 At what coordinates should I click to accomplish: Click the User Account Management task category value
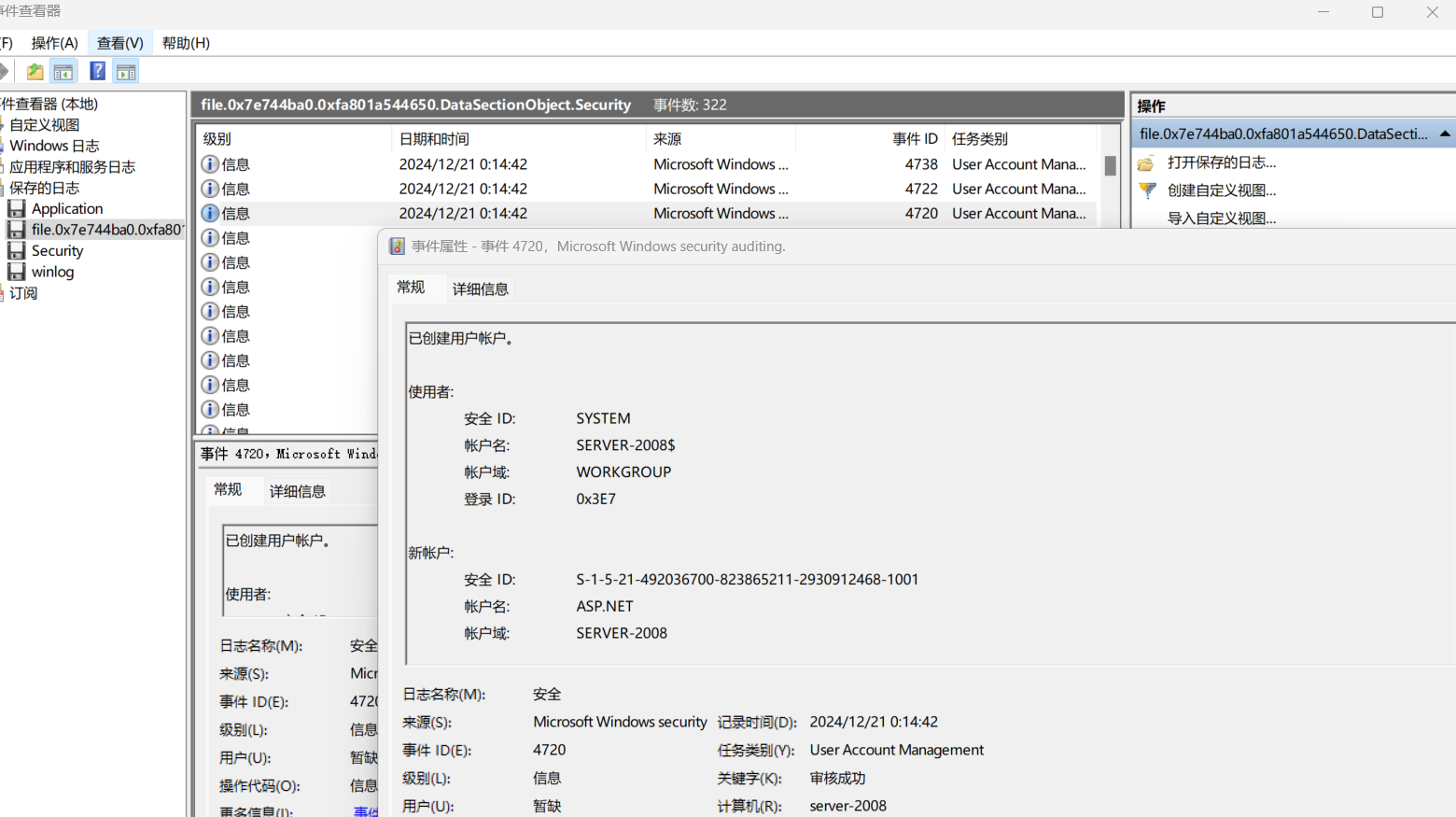[896, 750]
